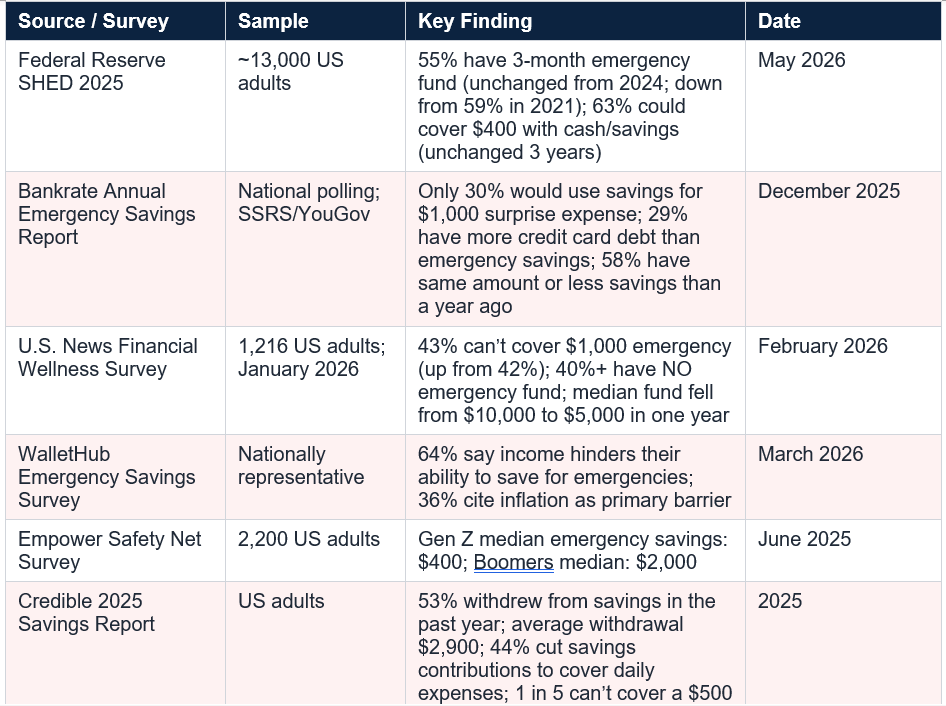Screen dimensions: 946x706
Task: Click the 64% say income hinders finding
Action: click(576, 477)
